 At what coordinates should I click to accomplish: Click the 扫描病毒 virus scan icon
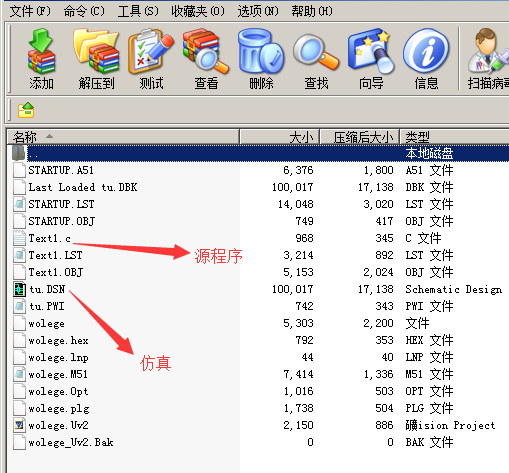pyautogui.click(x=488, y=59)
